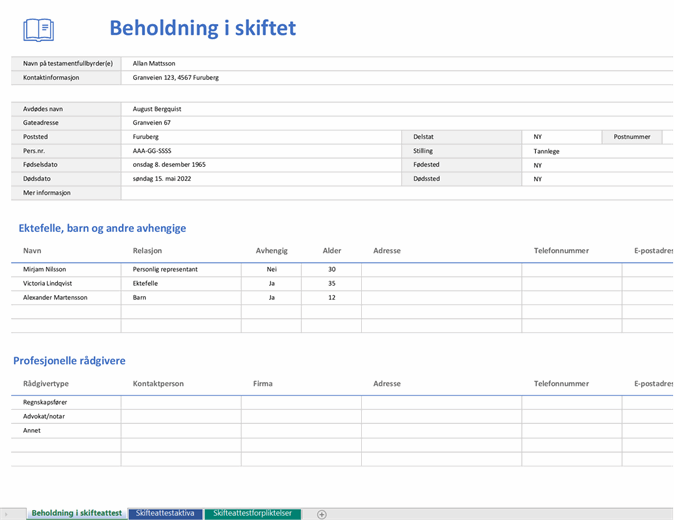Select the Relasjon column header
This screenshot has height=520, width=675.
click(147, 251)
